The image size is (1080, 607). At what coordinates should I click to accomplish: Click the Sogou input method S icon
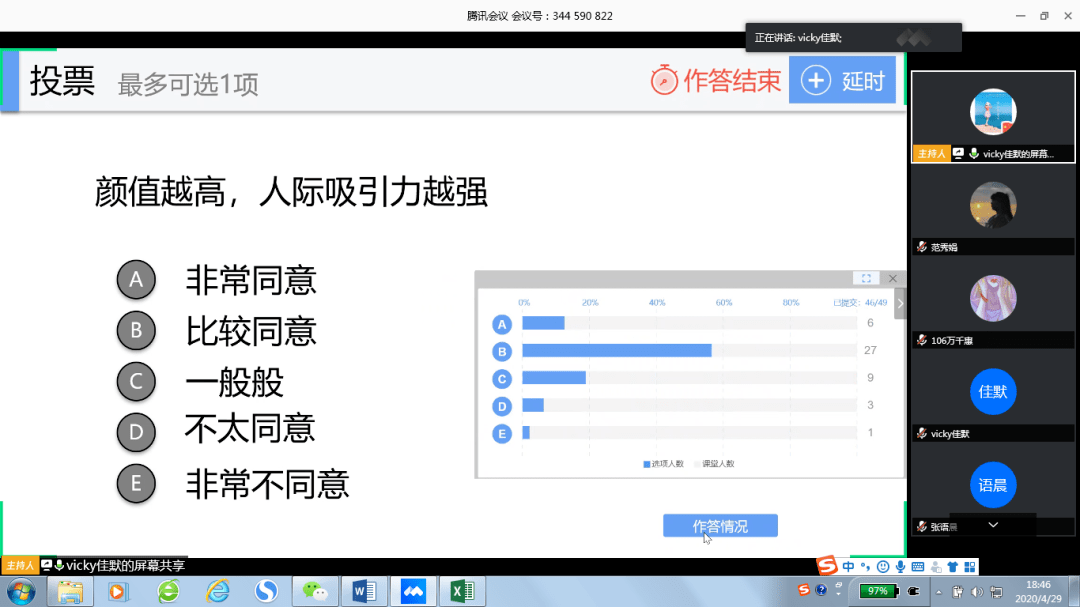(x=827, y=567)
